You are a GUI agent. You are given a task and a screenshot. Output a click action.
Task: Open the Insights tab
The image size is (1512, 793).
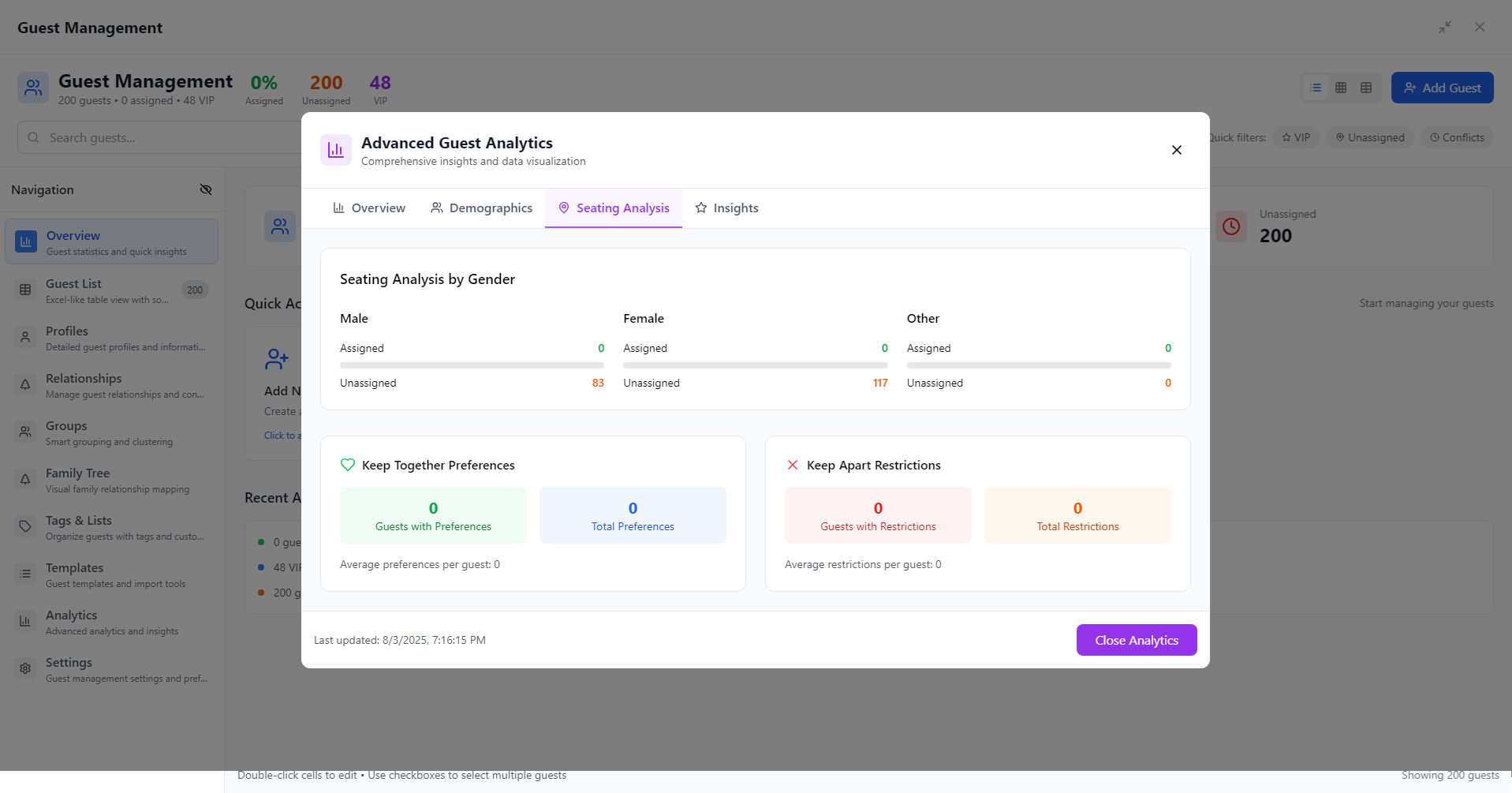(x=726, y=208)
